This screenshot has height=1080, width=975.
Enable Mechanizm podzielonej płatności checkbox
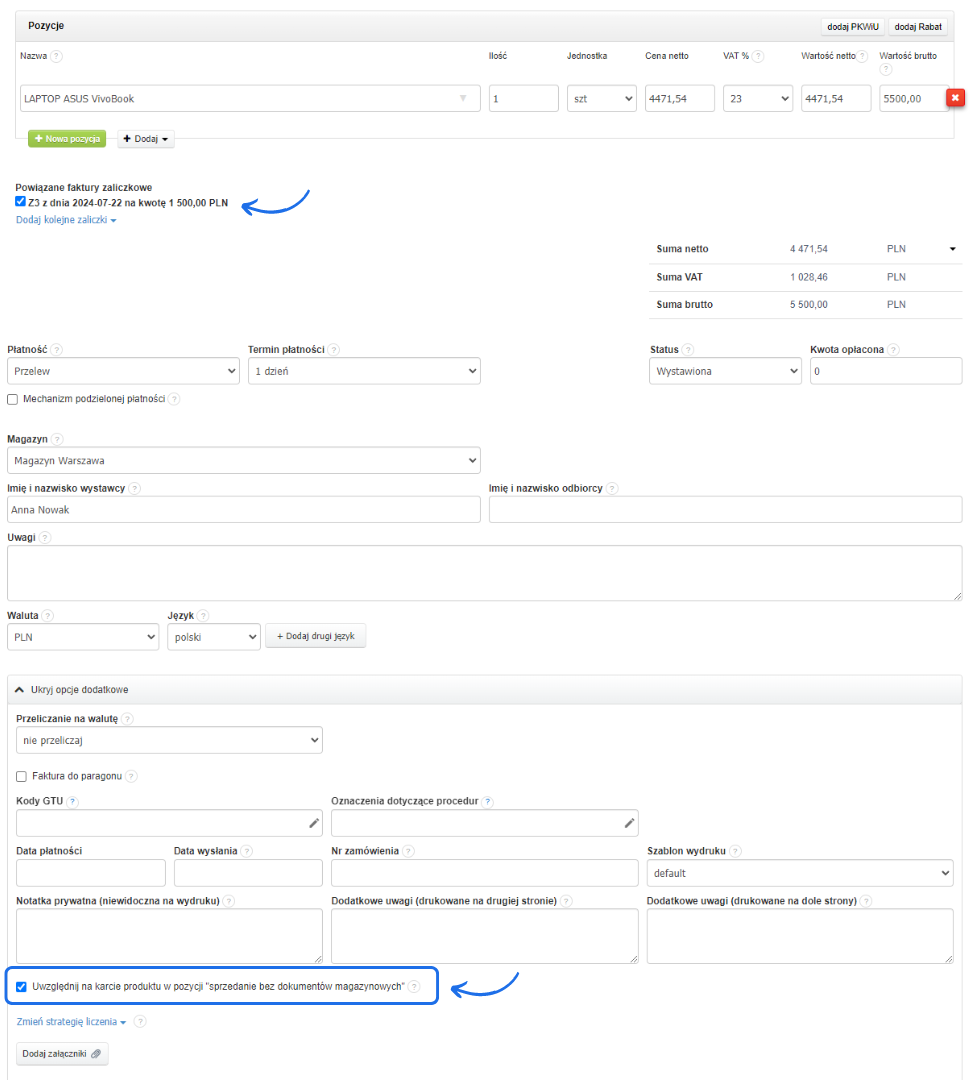pos(13,399)
